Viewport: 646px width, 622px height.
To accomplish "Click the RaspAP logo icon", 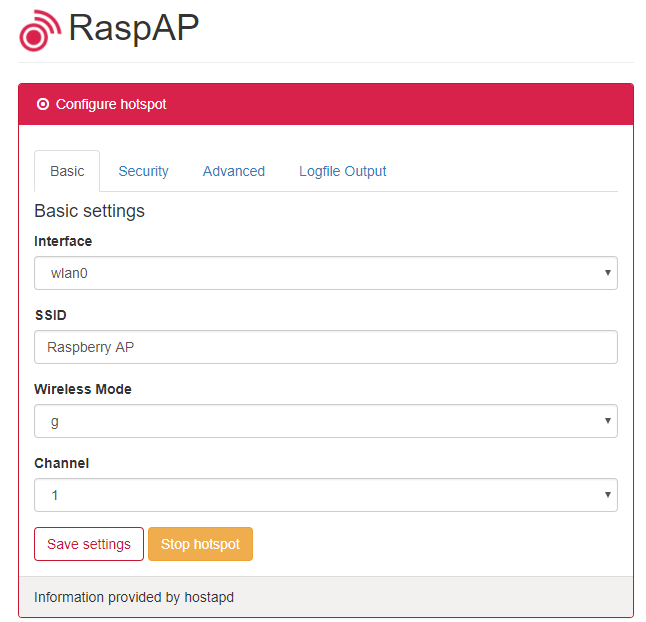I will click(40, 31).
